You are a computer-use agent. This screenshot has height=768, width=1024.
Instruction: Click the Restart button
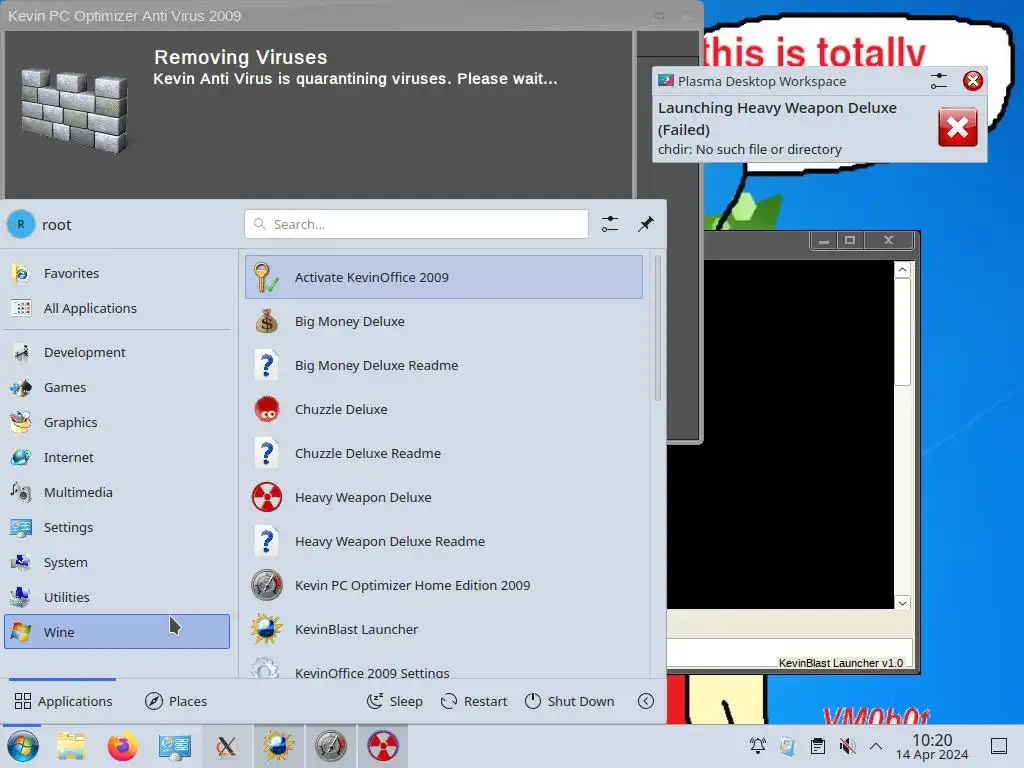pyautogui.click(x=474, y=701)
